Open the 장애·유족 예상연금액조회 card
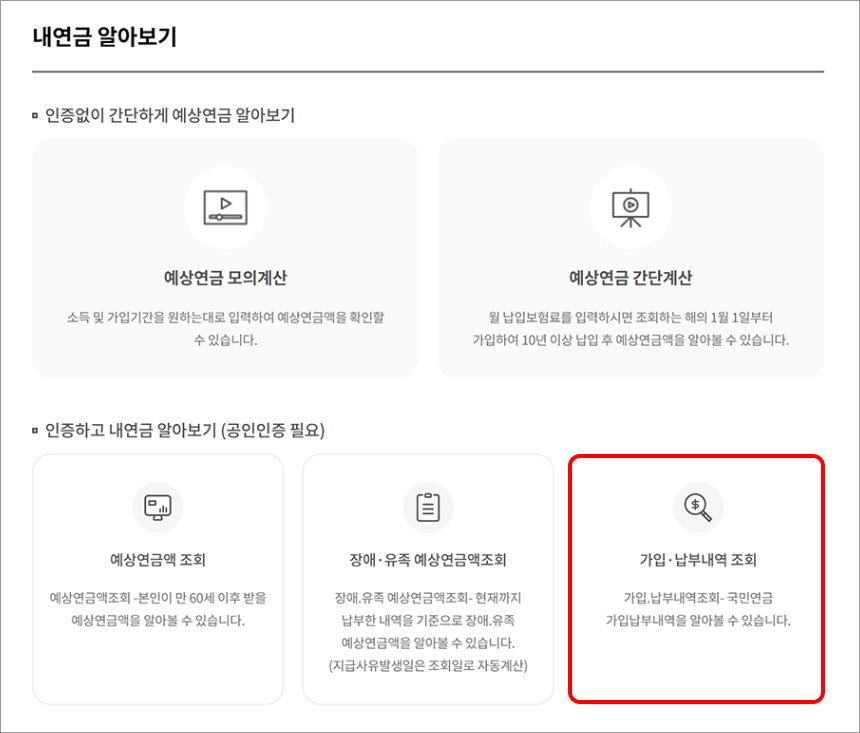Screen dimensions: 860x733 click(x=428, y=580)
